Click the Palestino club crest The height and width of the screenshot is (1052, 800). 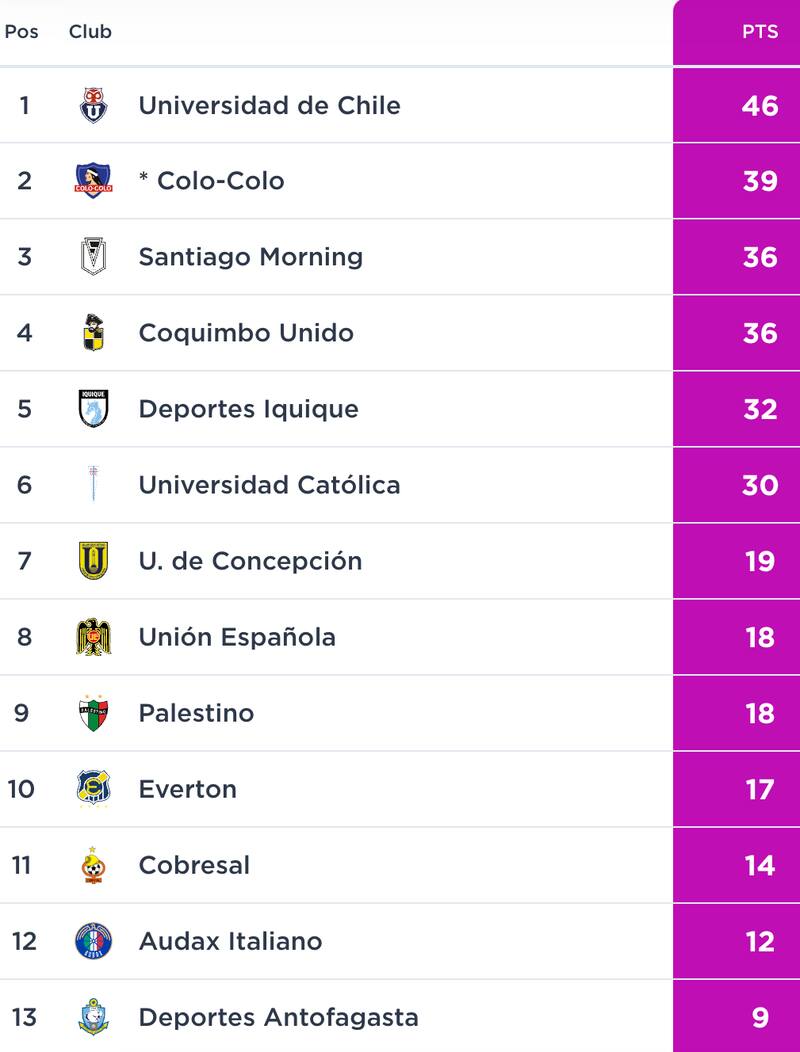[92, 713]
